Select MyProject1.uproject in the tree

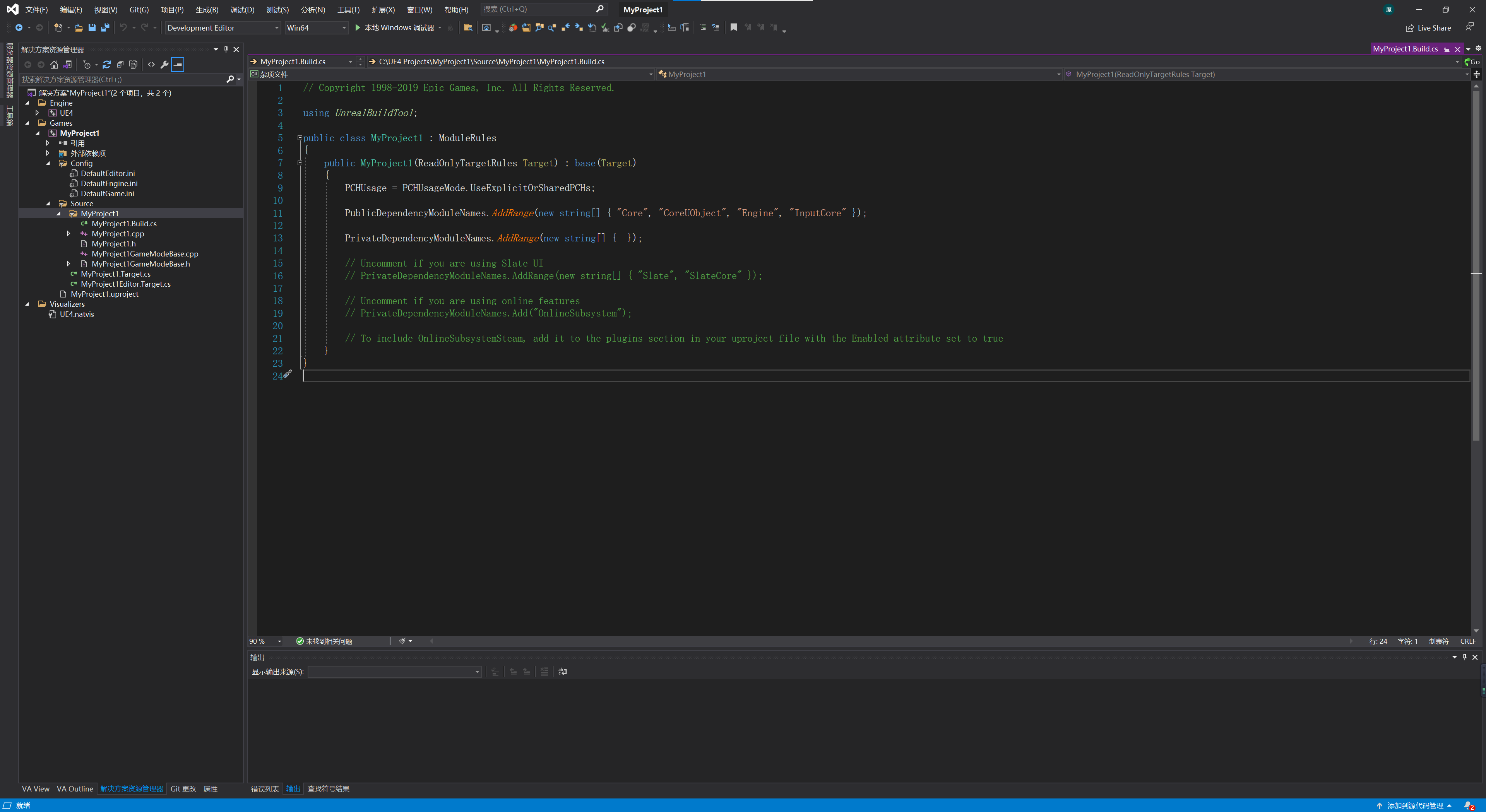point(104,294)
